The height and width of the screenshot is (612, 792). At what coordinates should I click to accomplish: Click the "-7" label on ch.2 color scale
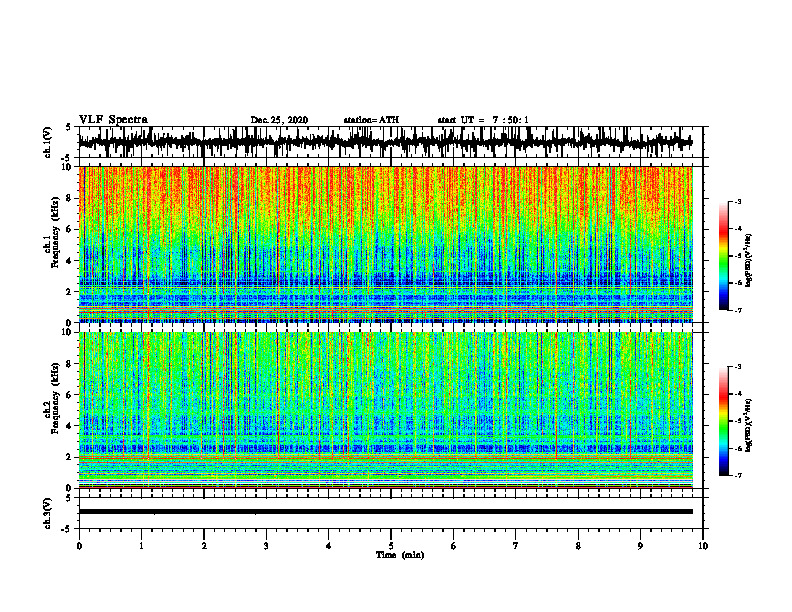coord(738,476)
